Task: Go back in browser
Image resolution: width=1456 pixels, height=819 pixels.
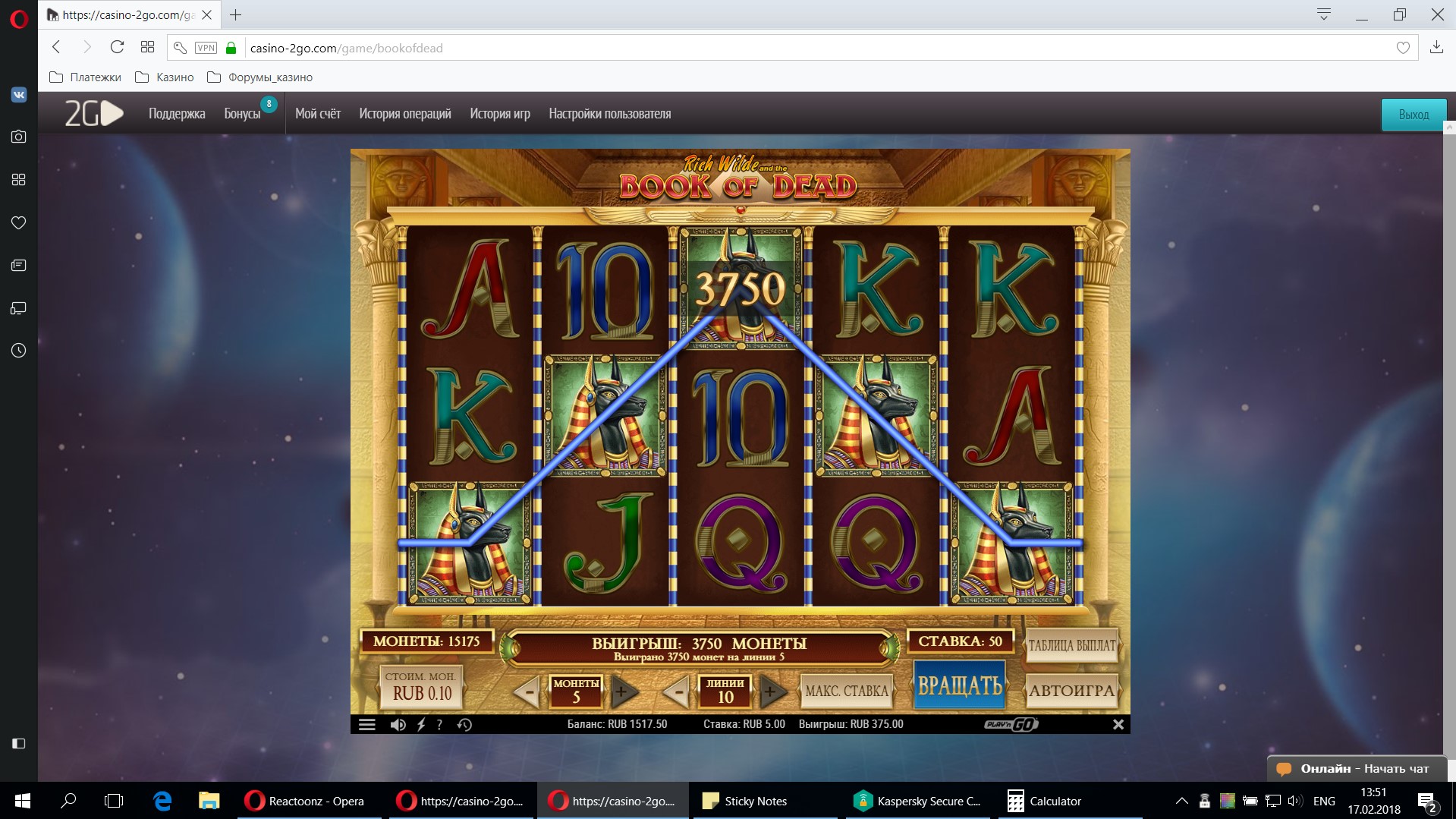Action: (56, 47)
